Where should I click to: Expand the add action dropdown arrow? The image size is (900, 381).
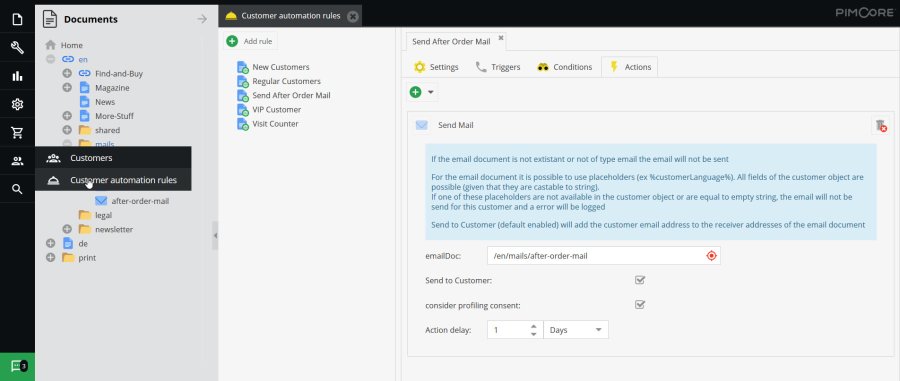(430, 92)
